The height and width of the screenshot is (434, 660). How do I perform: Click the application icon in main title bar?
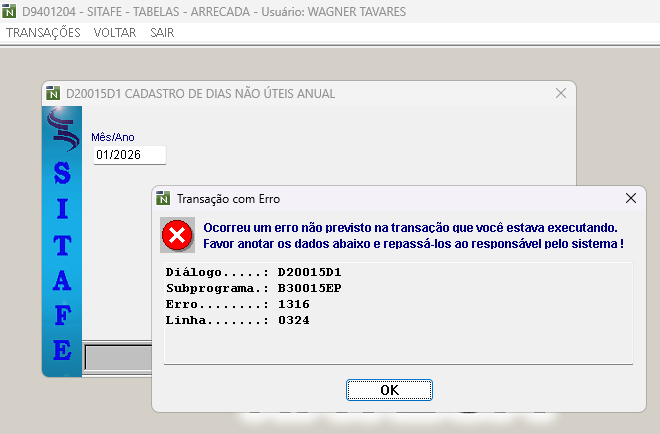[10, 11]
